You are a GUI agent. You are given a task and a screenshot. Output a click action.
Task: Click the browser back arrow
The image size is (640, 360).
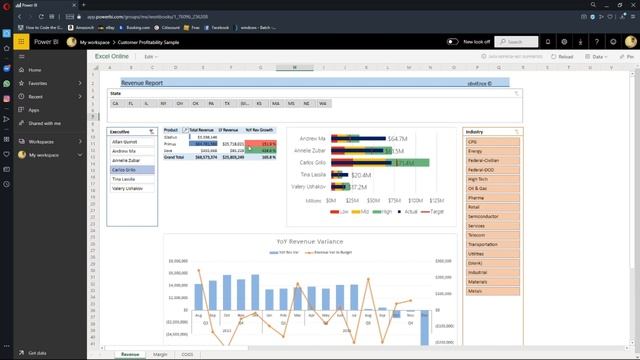click(x=19, y=17)
